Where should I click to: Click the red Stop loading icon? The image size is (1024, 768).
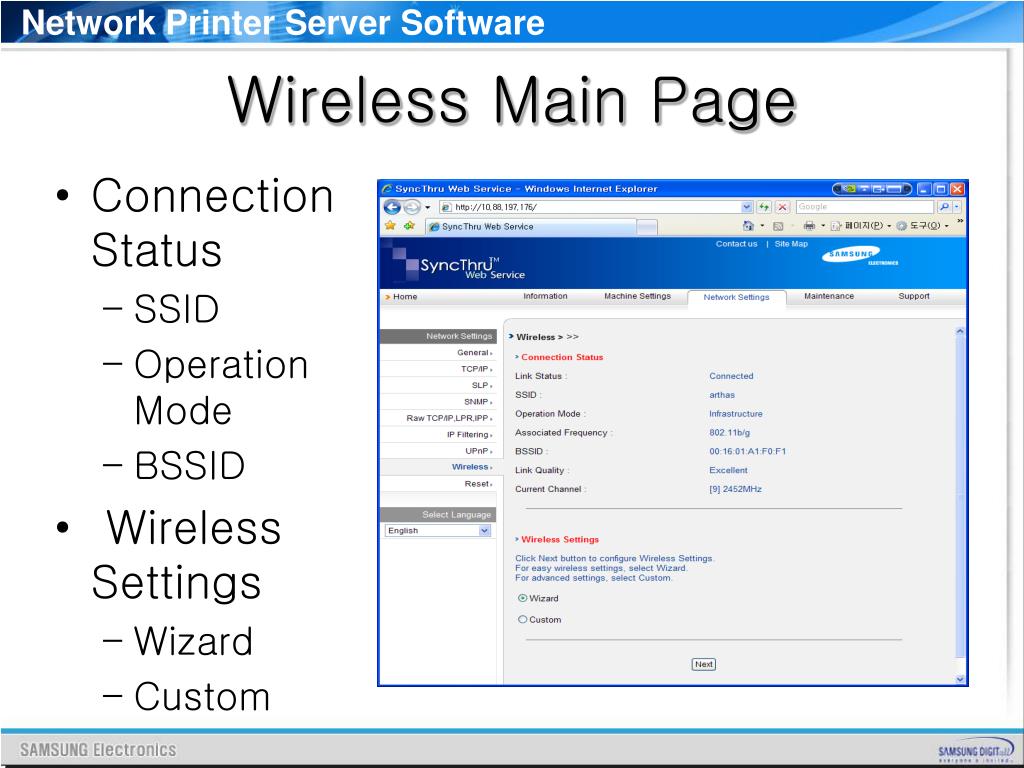click(782, 207)
